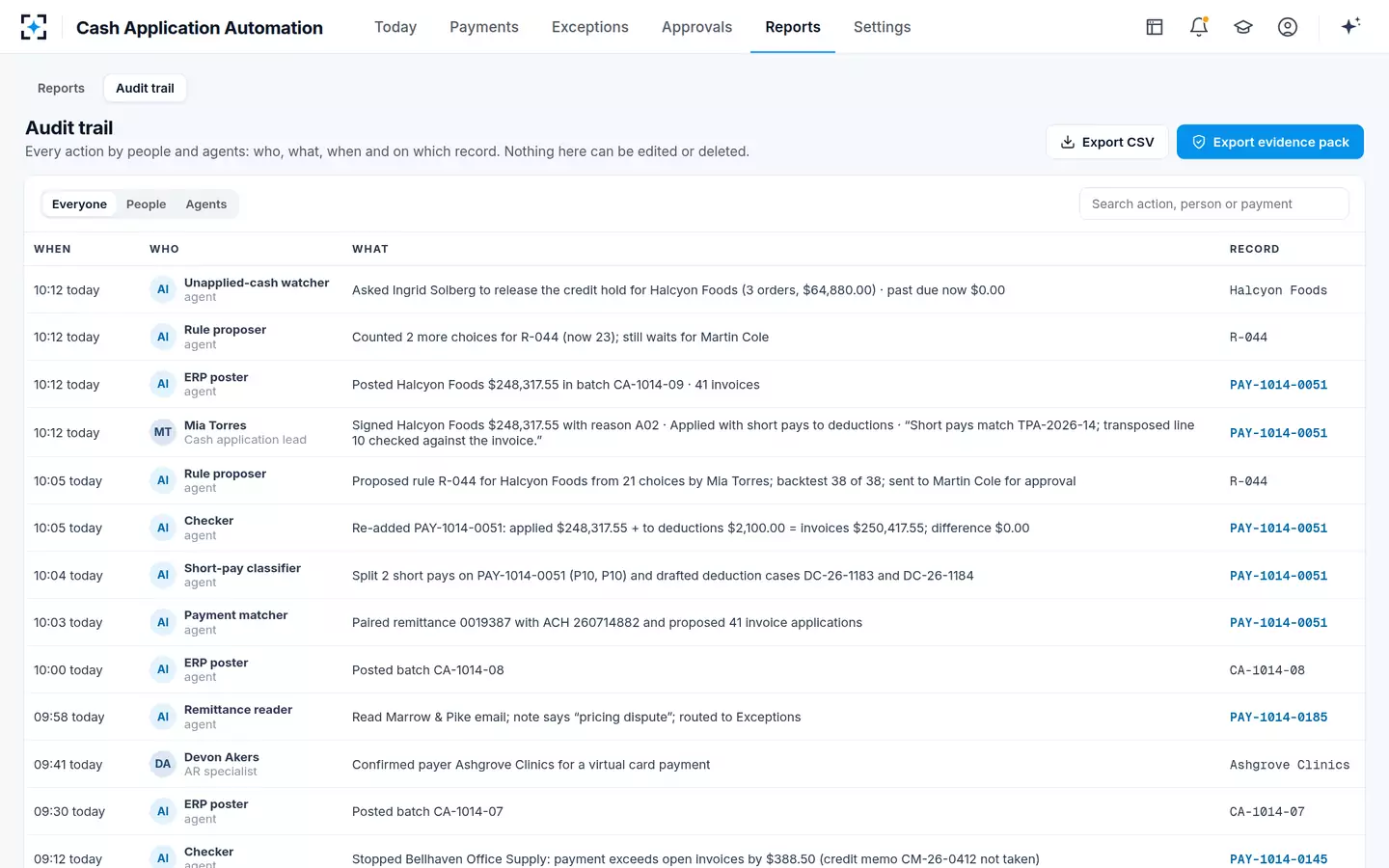The width and height of the screenshot is (1389, 868).
Task: Open PAY-1014-0051 link in ERP poster row
Action: tap(1278, 385)
